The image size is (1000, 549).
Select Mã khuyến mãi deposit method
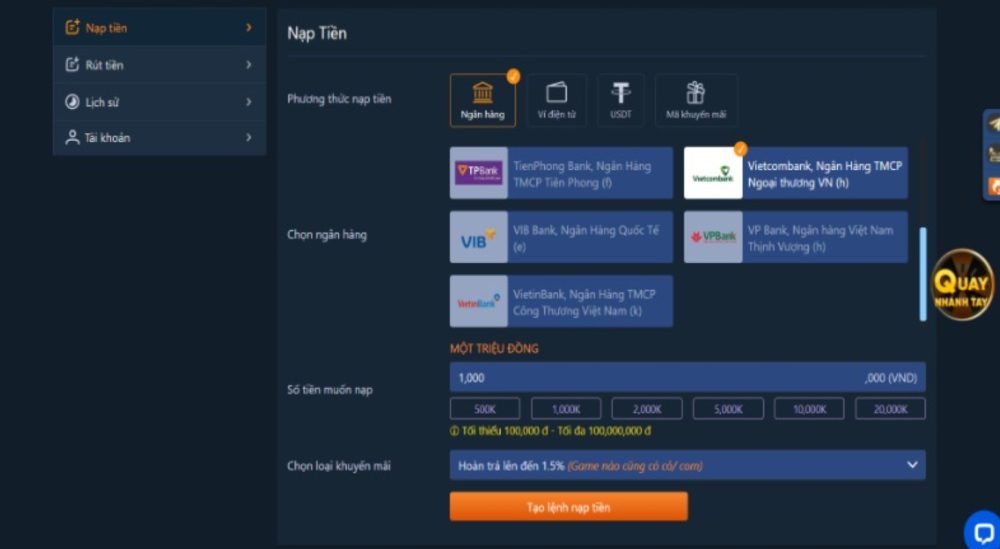click(696, 100)
